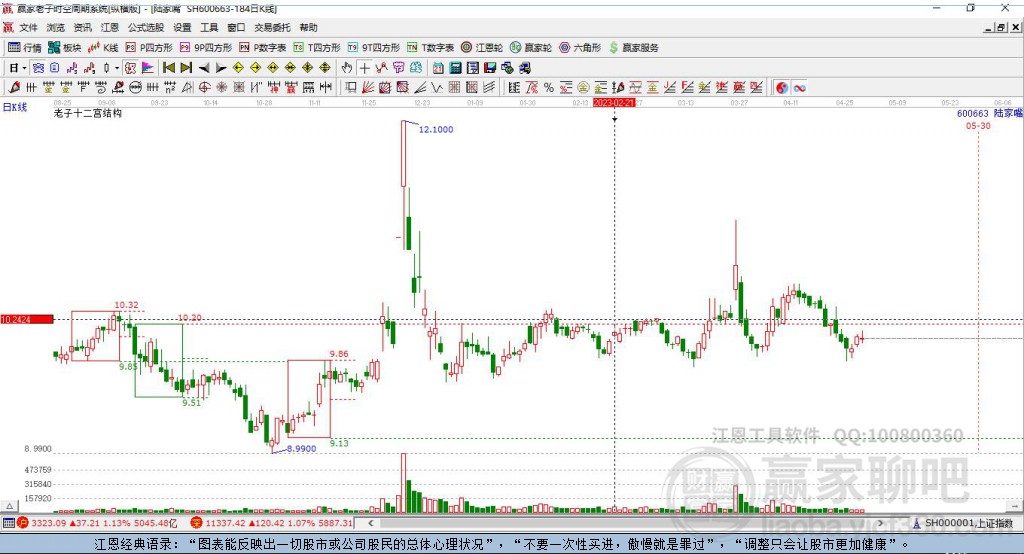Launch the 江恩轮 Gann wheel
Image resolution: width=1024 pixels, height=554 pixels.
tap(482, 48)
